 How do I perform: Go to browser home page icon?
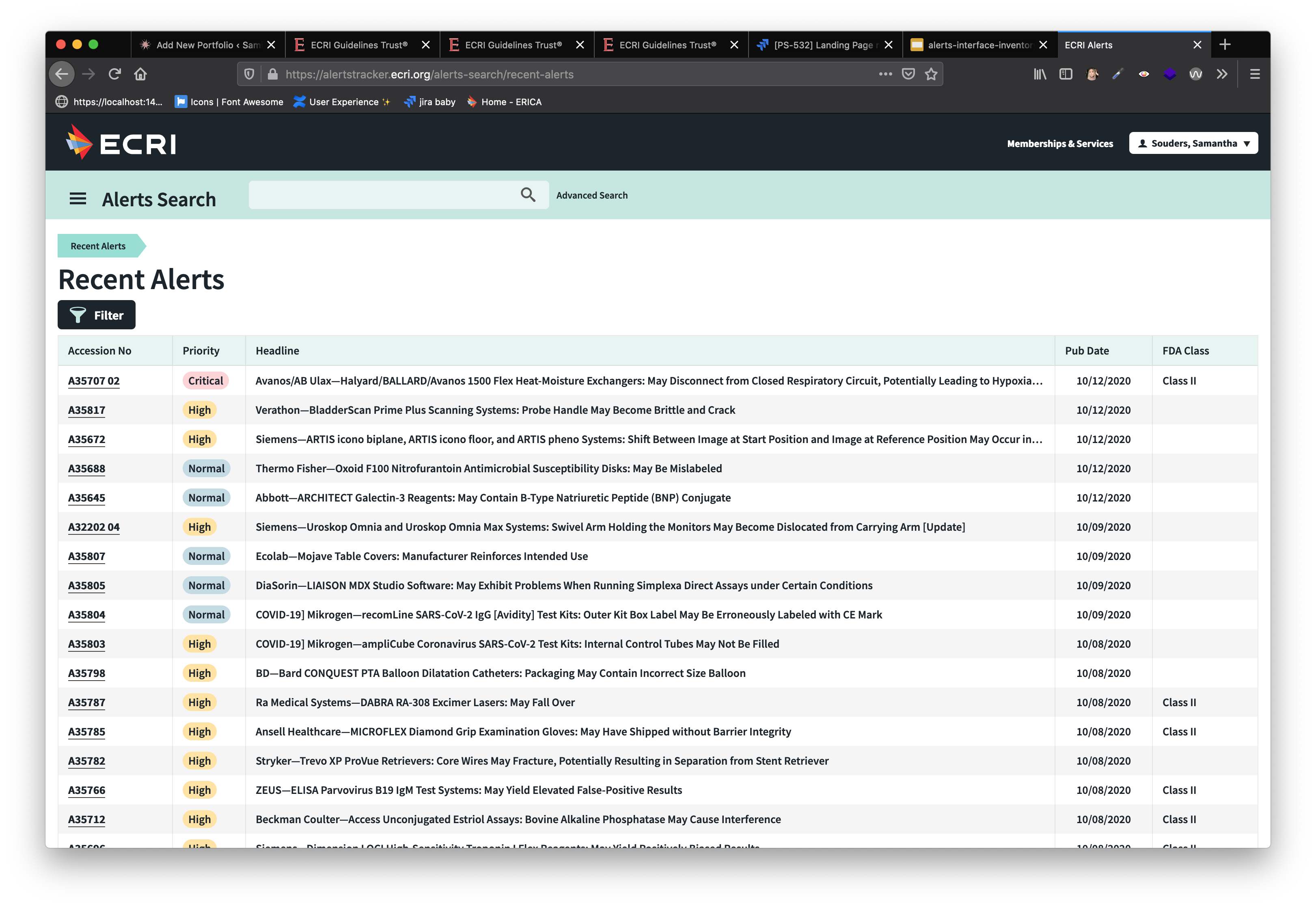click(140, 74)
